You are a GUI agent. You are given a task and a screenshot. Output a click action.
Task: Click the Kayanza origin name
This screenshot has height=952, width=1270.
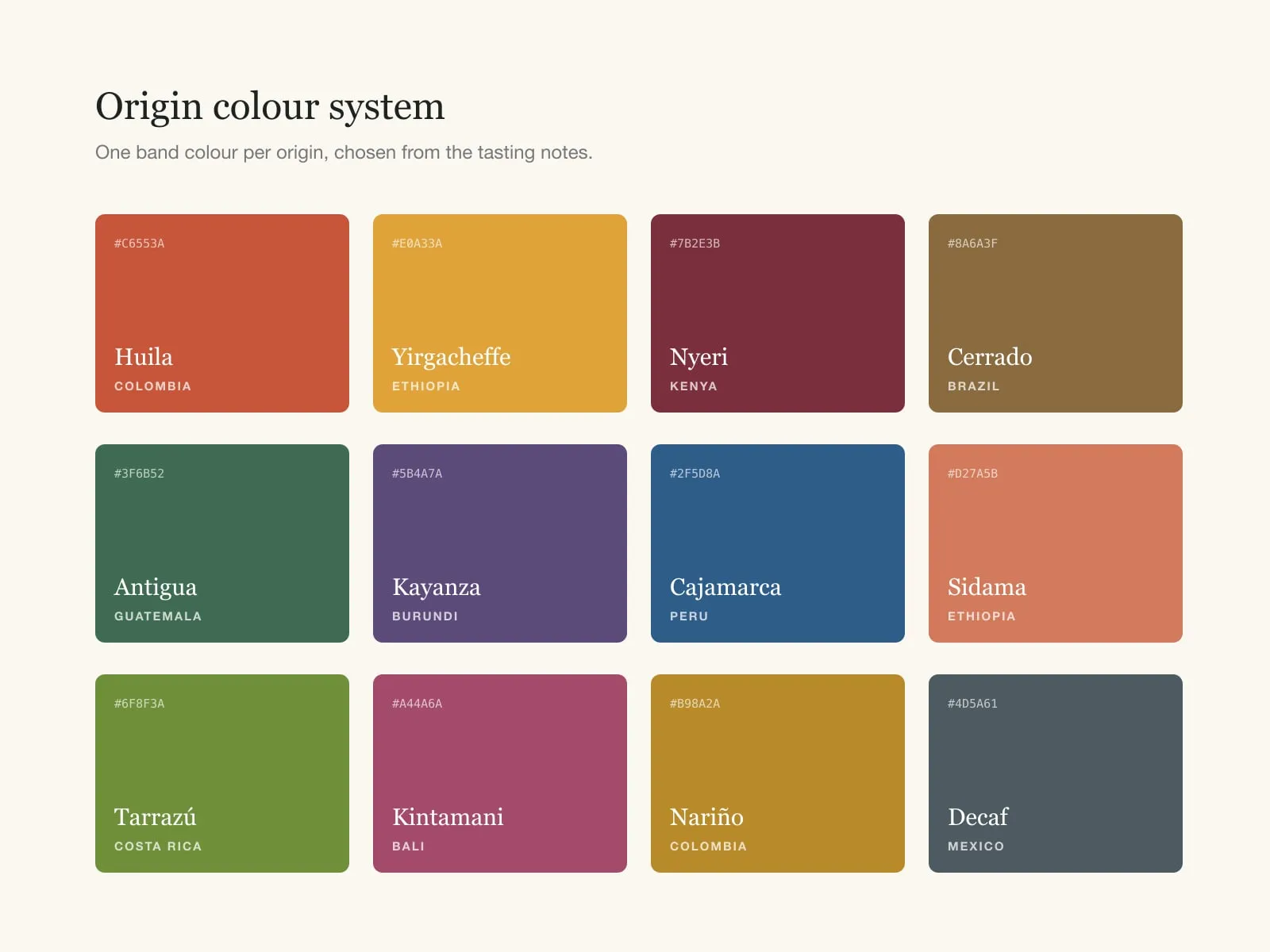[437, 588]
